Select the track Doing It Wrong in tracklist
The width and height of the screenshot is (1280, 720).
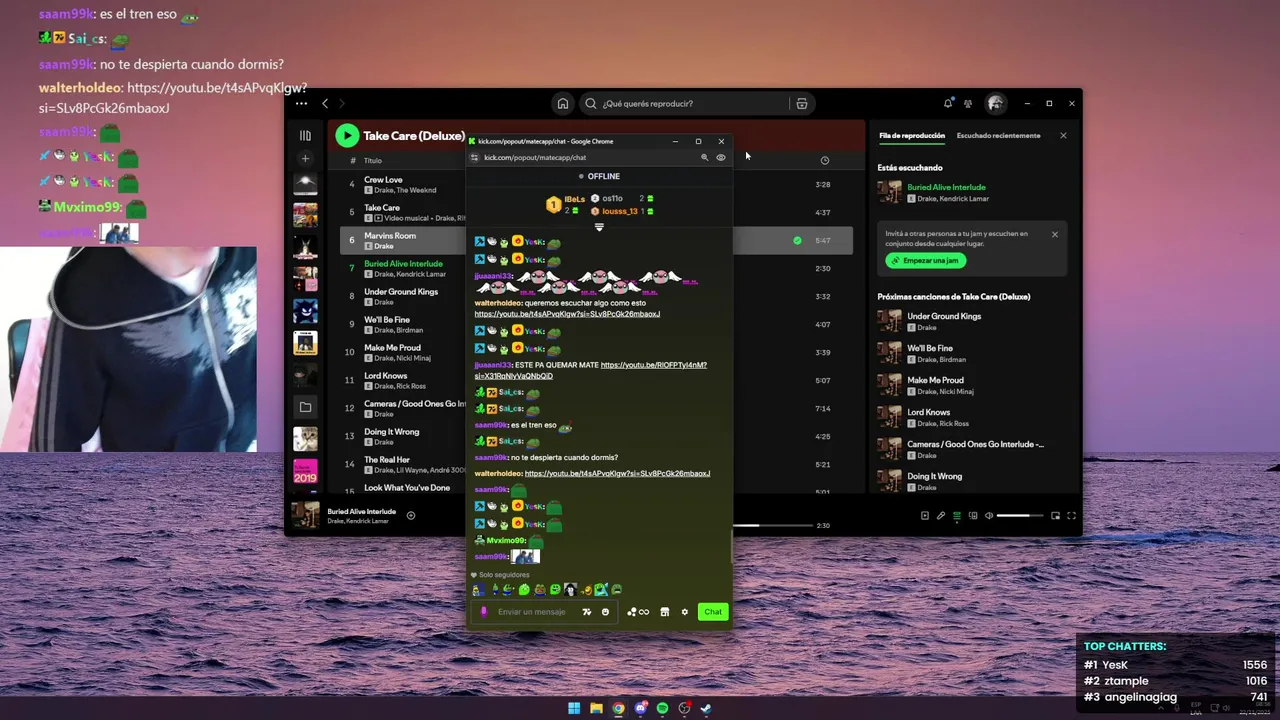392,432
